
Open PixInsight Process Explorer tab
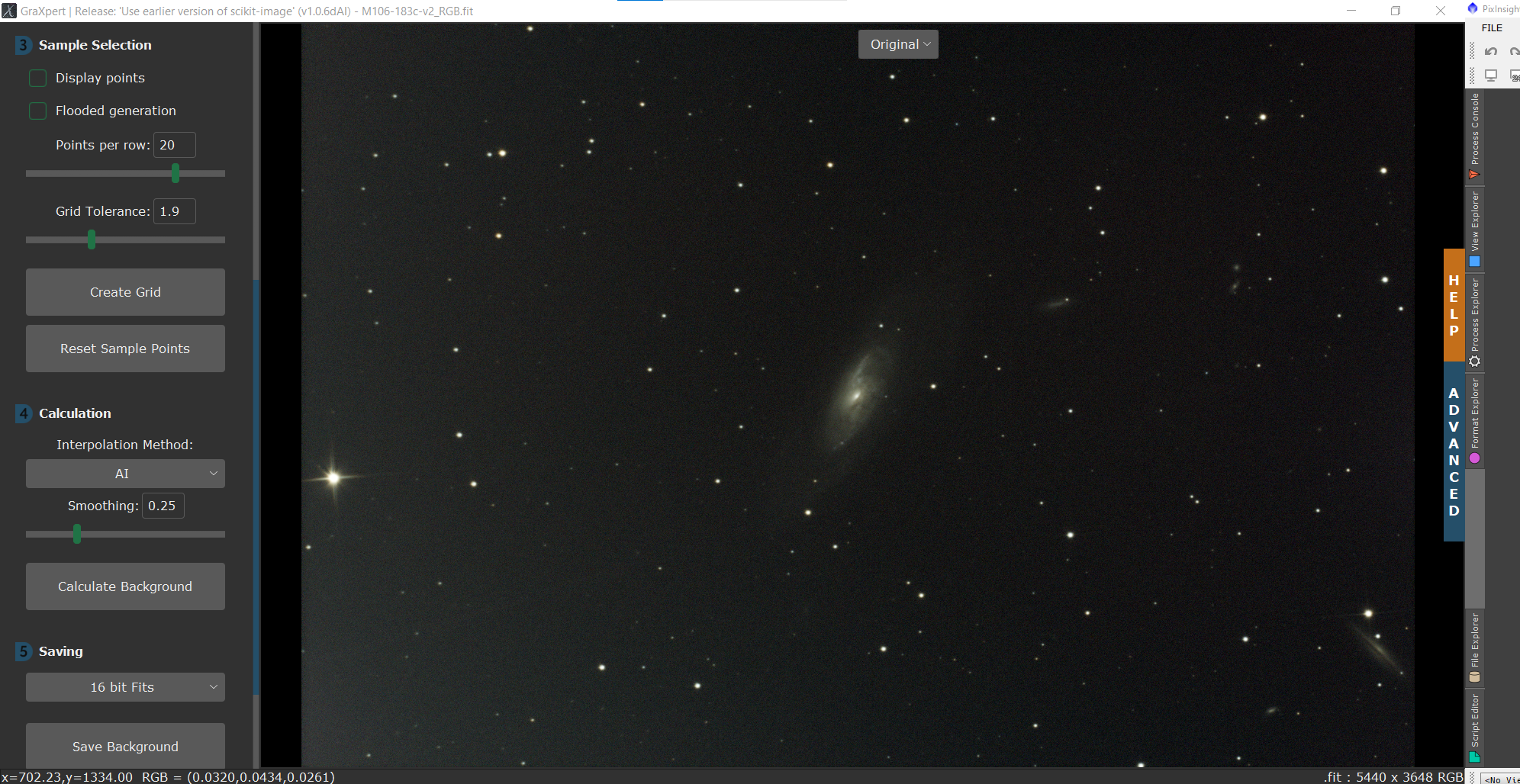coord(1475,322)
